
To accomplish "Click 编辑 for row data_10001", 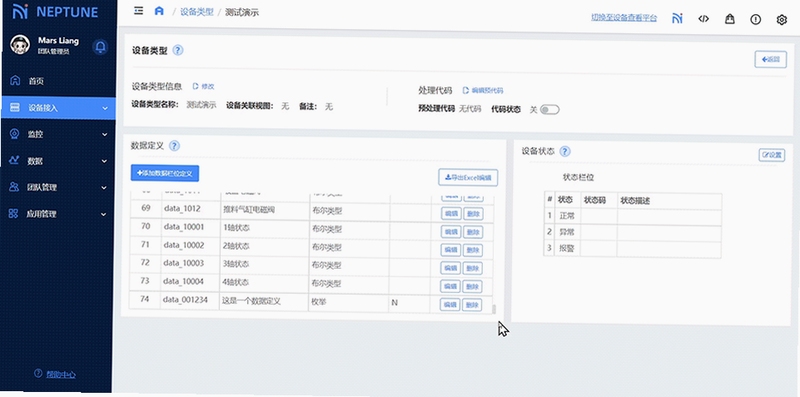I will click(451, 232).
